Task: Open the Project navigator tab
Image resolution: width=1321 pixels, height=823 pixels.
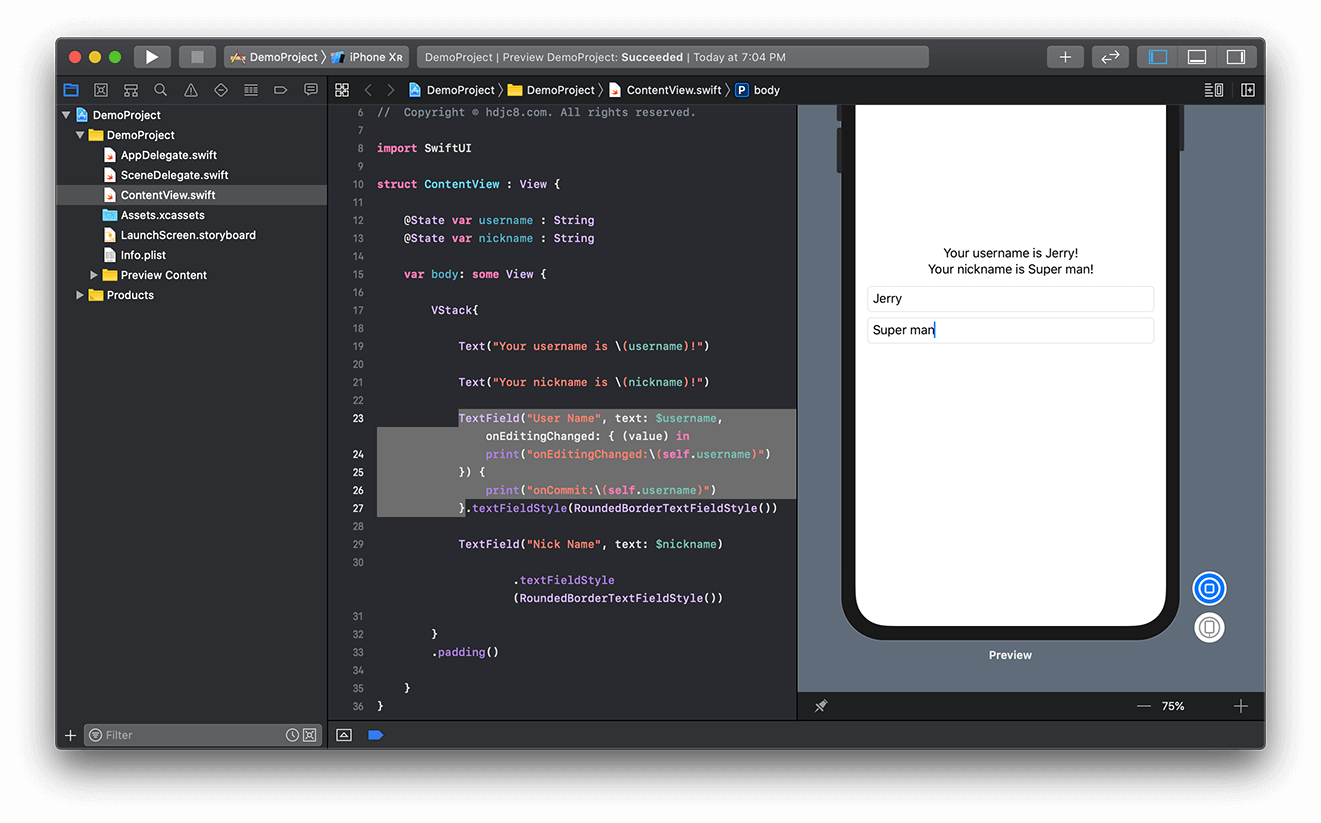Action: (x=71, y=90)
